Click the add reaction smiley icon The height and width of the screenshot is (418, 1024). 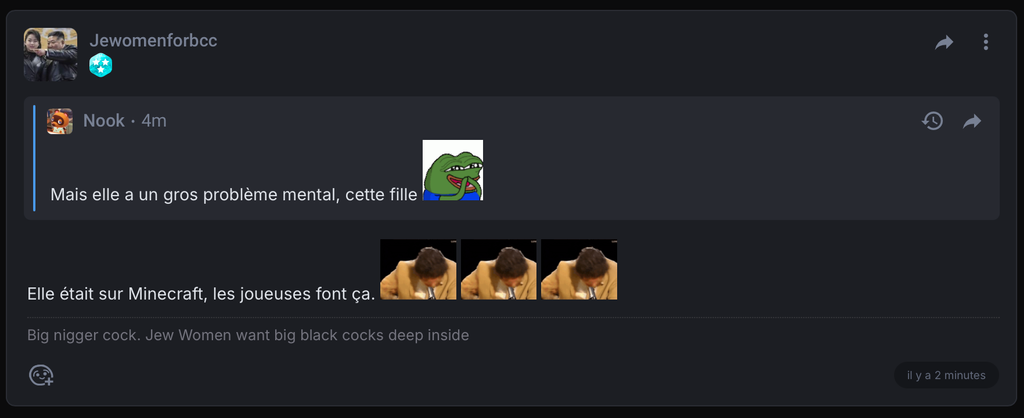[x=41, y=375]
